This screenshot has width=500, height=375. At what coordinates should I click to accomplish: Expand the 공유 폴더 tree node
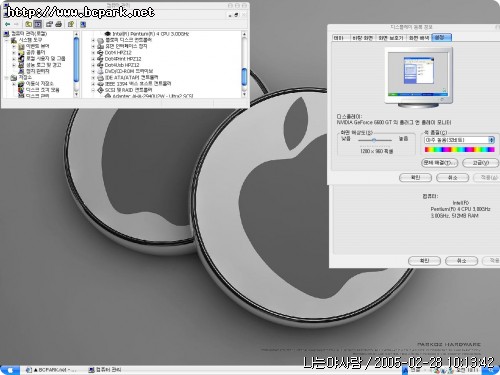tap(14, 53)
